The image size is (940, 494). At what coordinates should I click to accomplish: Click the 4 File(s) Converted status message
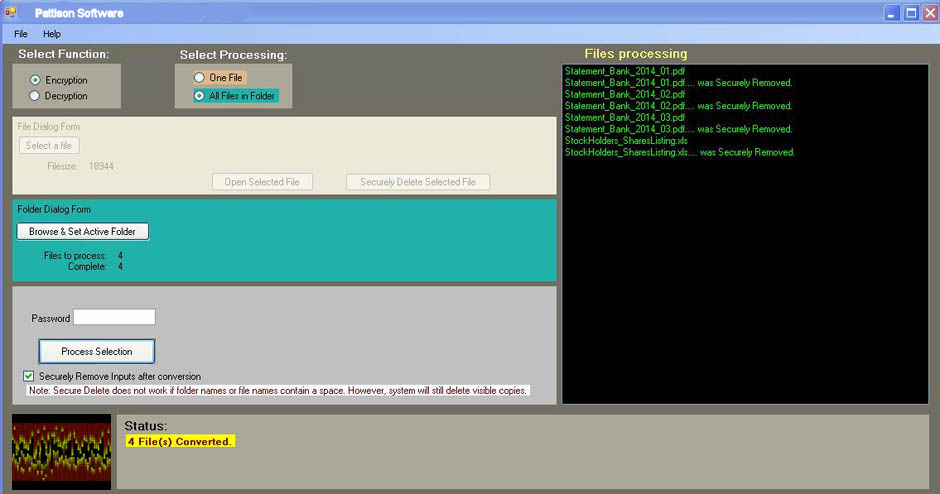[180, 441]
